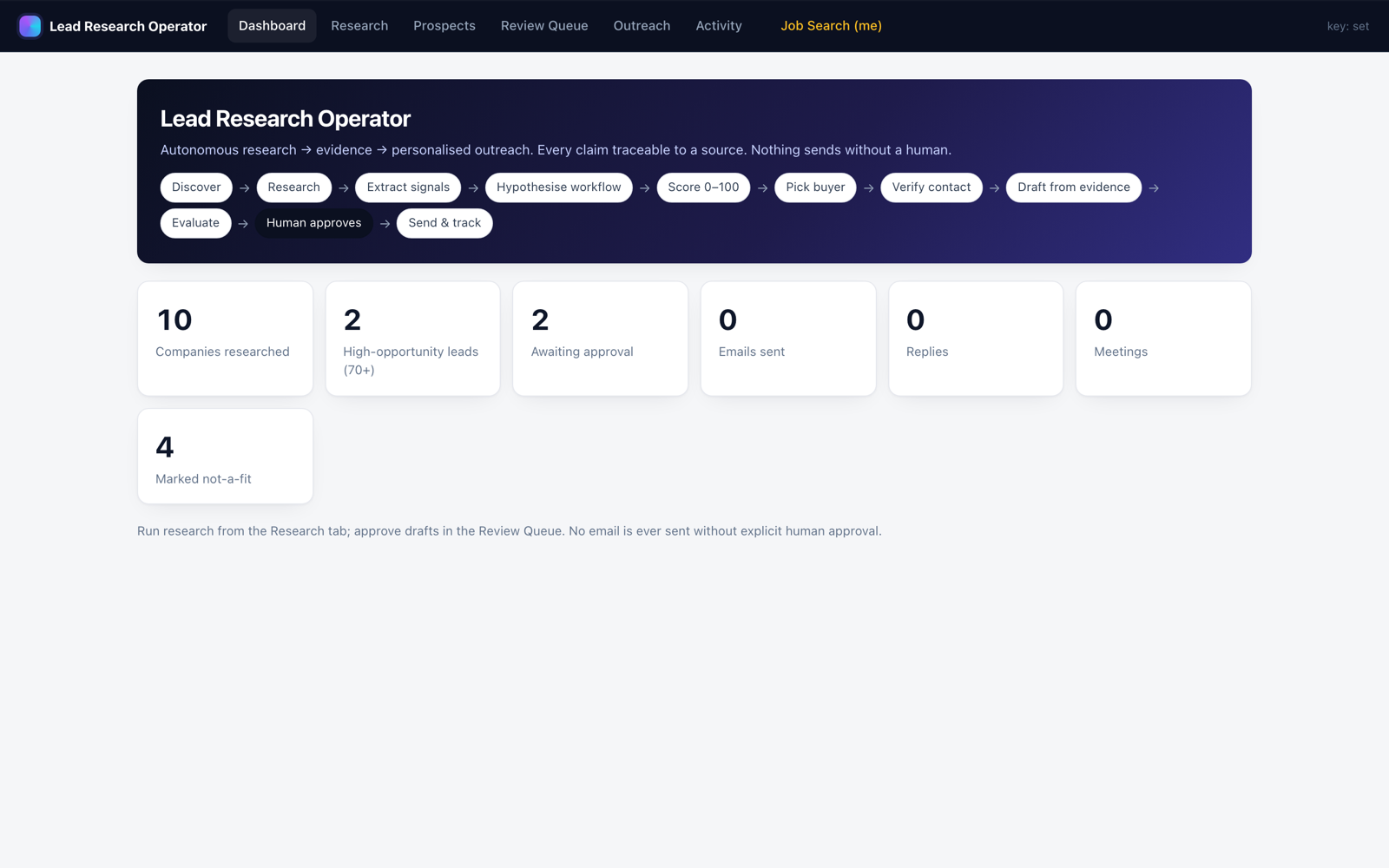This screenshot has height=868, width=1389.
Task: Open the Research tab
Action: pos(359,26)
